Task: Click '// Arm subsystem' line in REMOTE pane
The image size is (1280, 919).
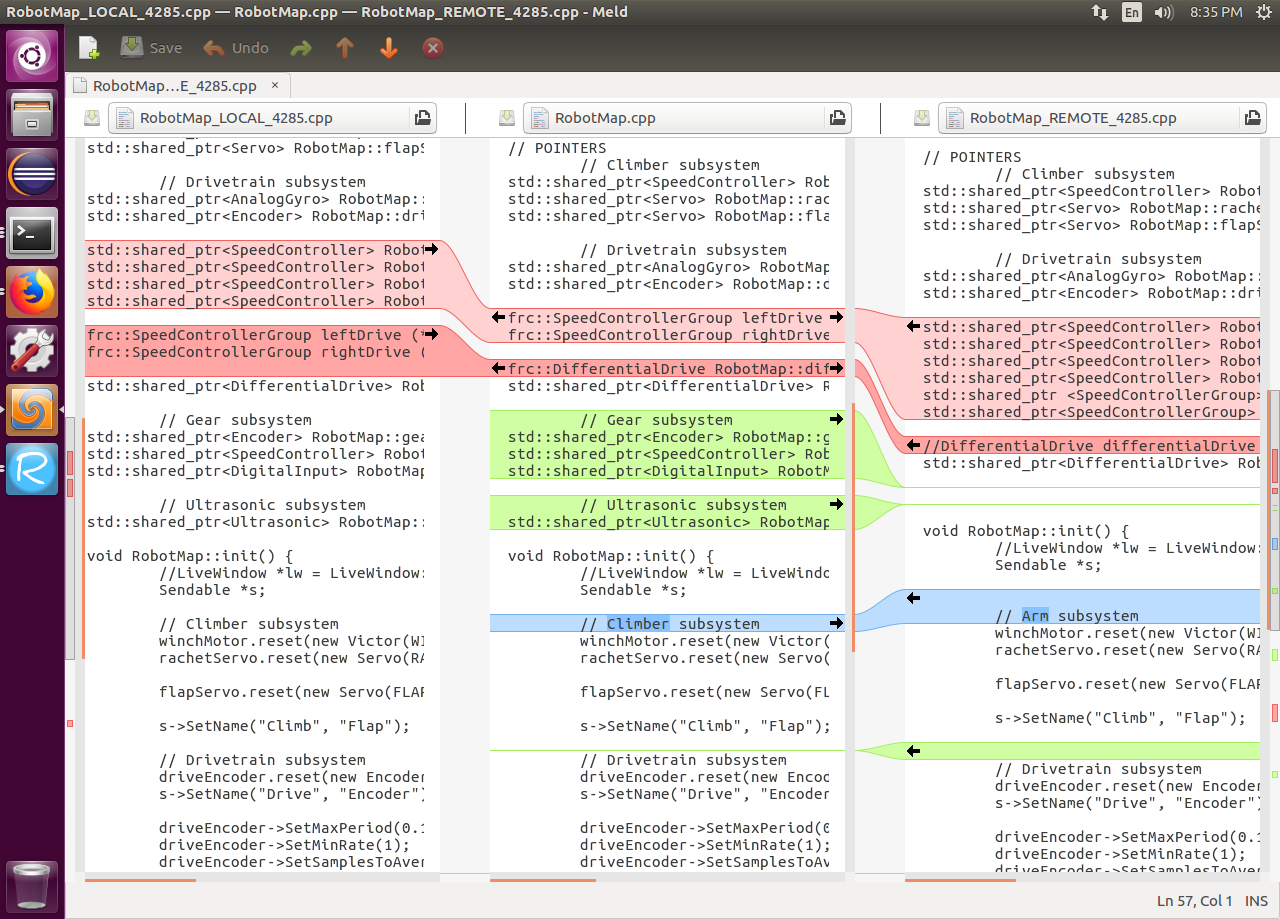Action: [1067, 616]
